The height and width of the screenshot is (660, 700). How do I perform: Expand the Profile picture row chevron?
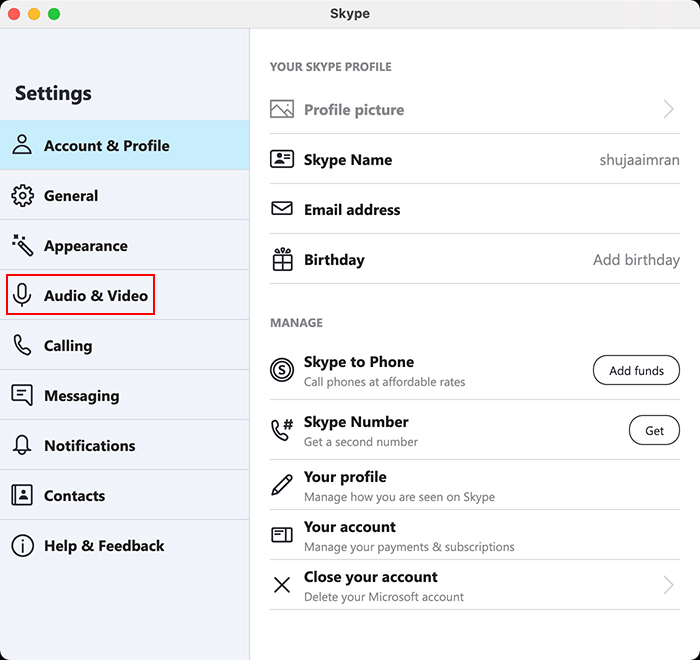pos(668,110)
